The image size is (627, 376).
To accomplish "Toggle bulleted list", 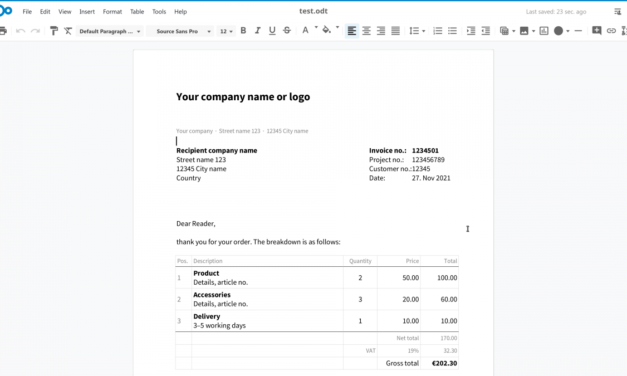I will 452,31.
